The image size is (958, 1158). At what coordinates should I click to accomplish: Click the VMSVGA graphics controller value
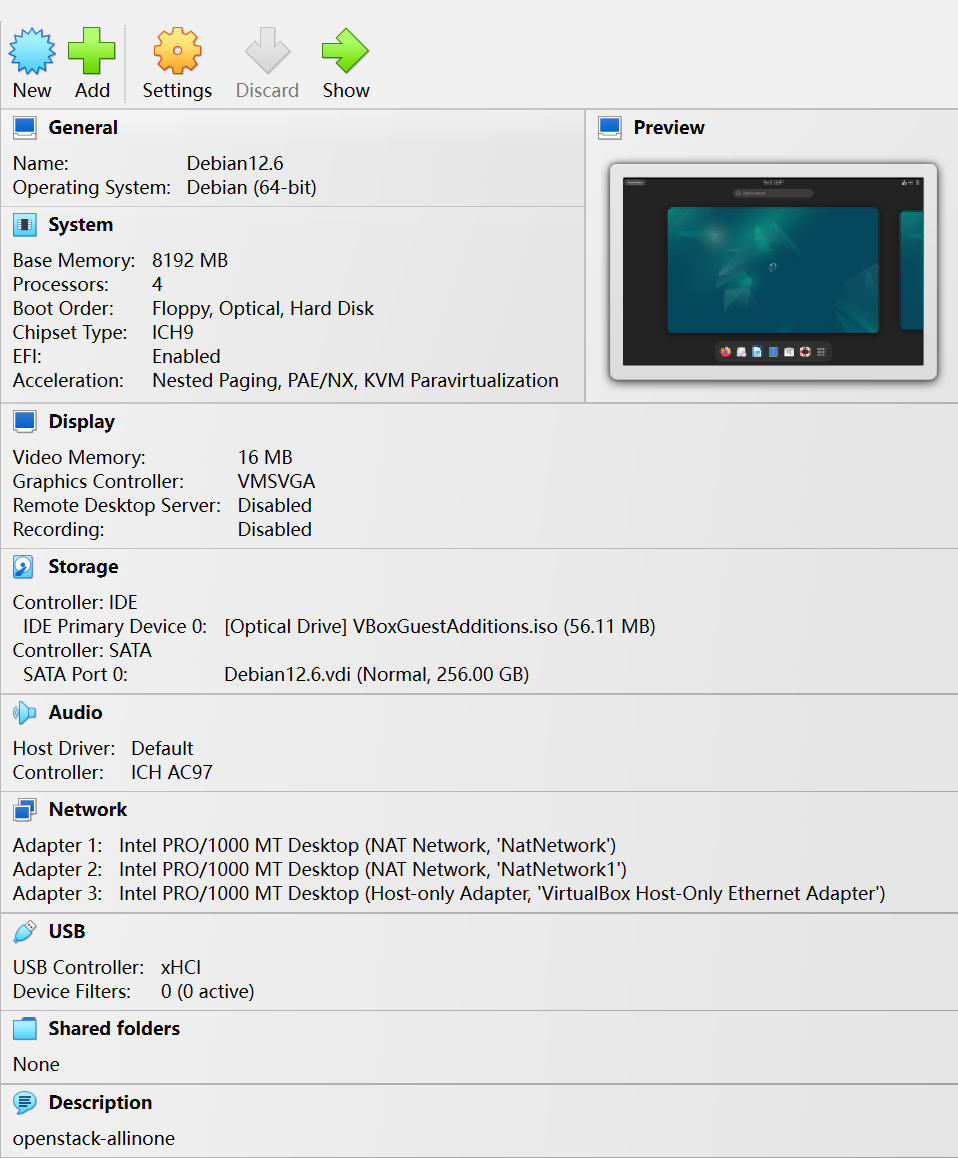click(x=276, y=482)
